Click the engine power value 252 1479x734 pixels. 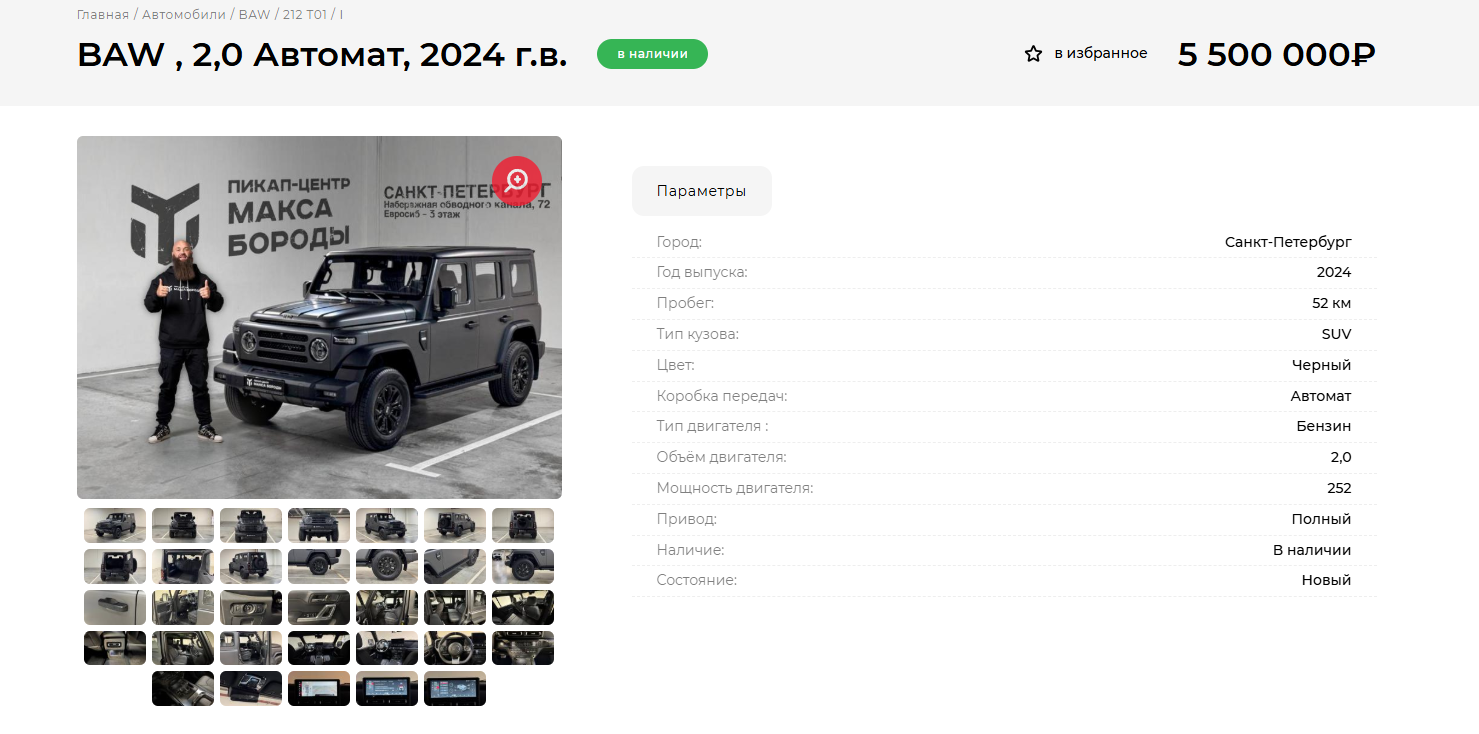click(x=1339, y=488)
